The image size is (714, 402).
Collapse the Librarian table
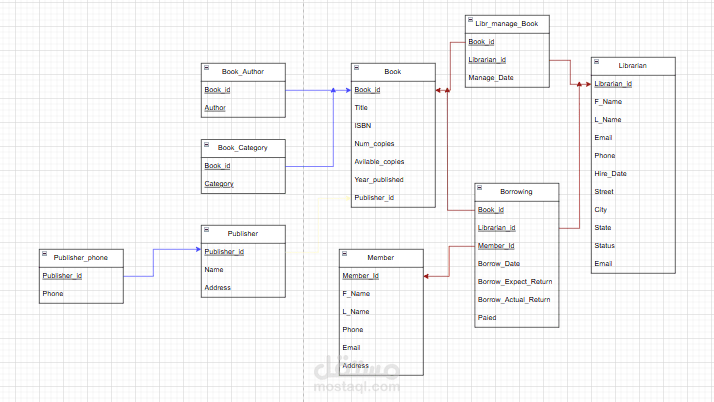[597, 62]
